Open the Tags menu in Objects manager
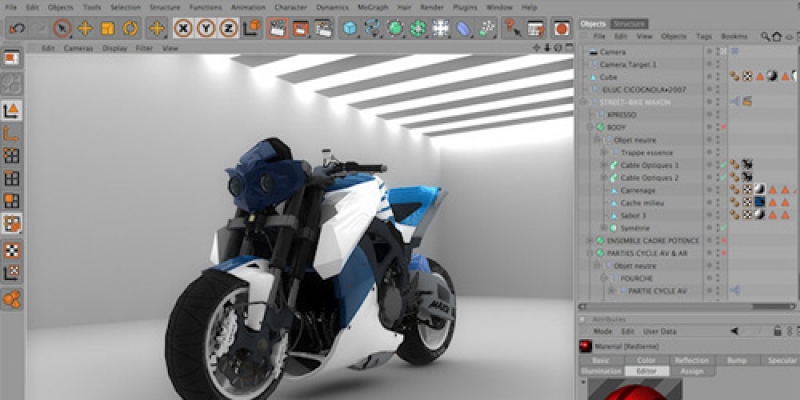Image resolution: width=800 pixels, height=400 pixels. [704, 37]
